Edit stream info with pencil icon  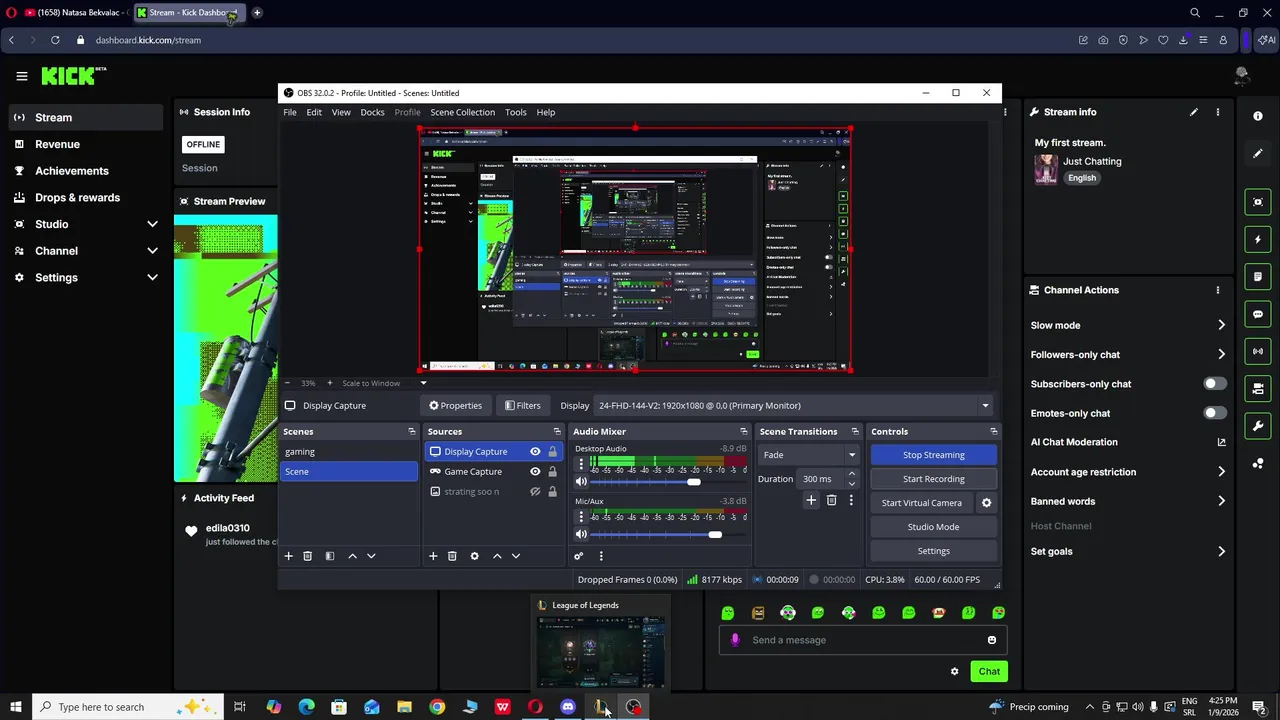pos(1193,112)
